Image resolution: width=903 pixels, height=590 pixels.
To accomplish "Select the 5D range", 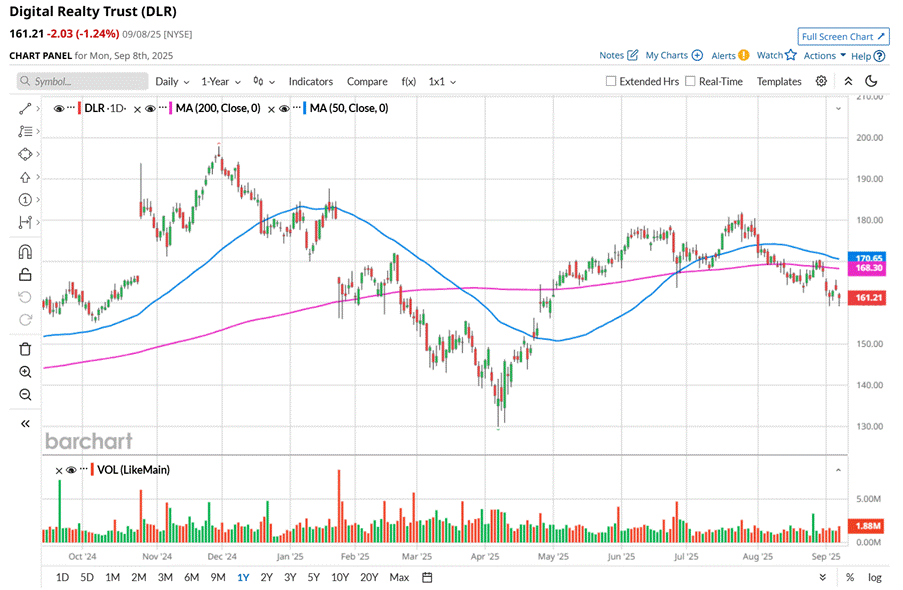I will click(x=87, y=577).
